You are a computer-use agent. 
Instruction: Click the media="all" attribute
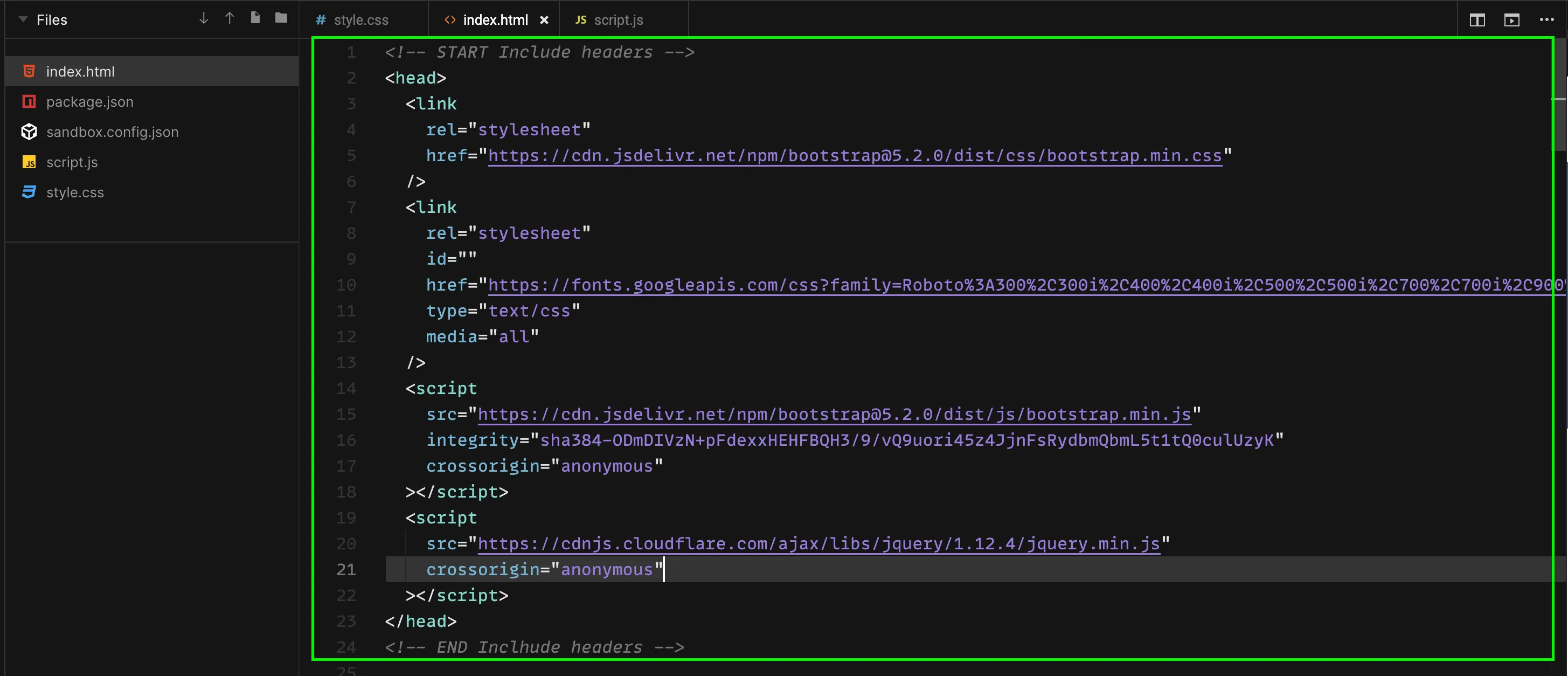tap(482, 337)
